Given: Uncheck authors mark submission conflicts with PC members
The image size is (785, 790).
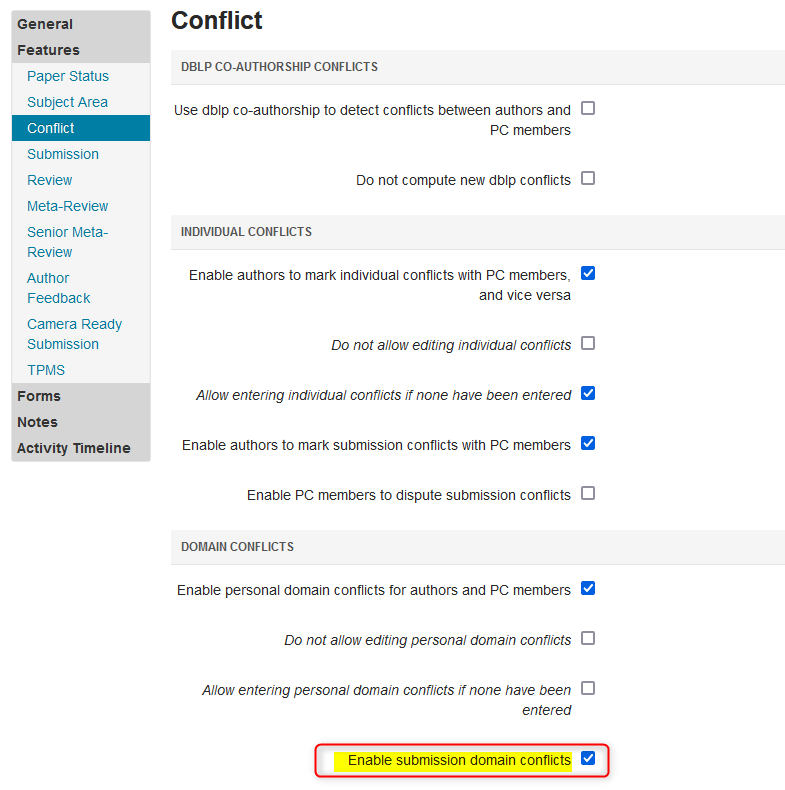Looking at the screenshot, I should 587,443.
